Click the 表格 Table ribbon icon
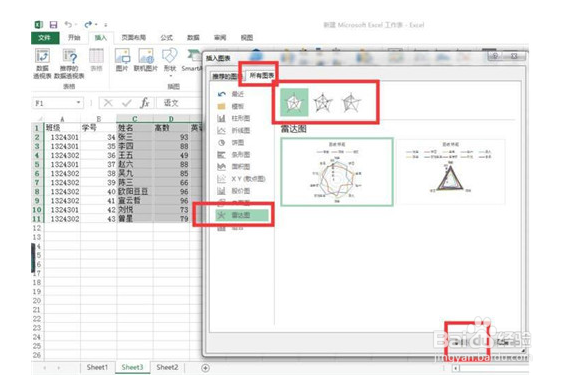Viewport: 565px width, 377px height. point(96,60)
